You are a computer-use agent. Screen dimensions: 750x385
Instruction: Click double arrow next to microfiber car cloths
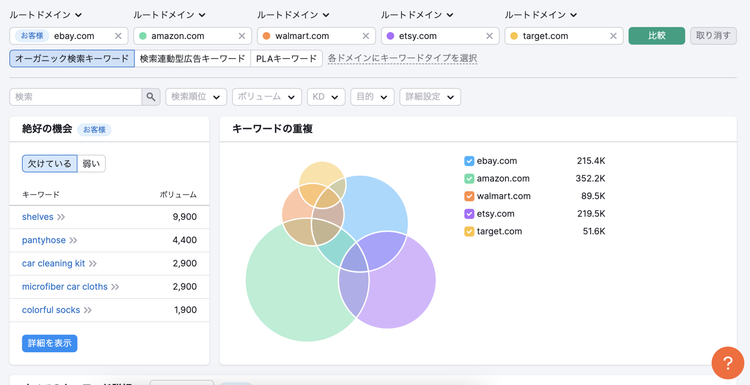click(115, 287)
